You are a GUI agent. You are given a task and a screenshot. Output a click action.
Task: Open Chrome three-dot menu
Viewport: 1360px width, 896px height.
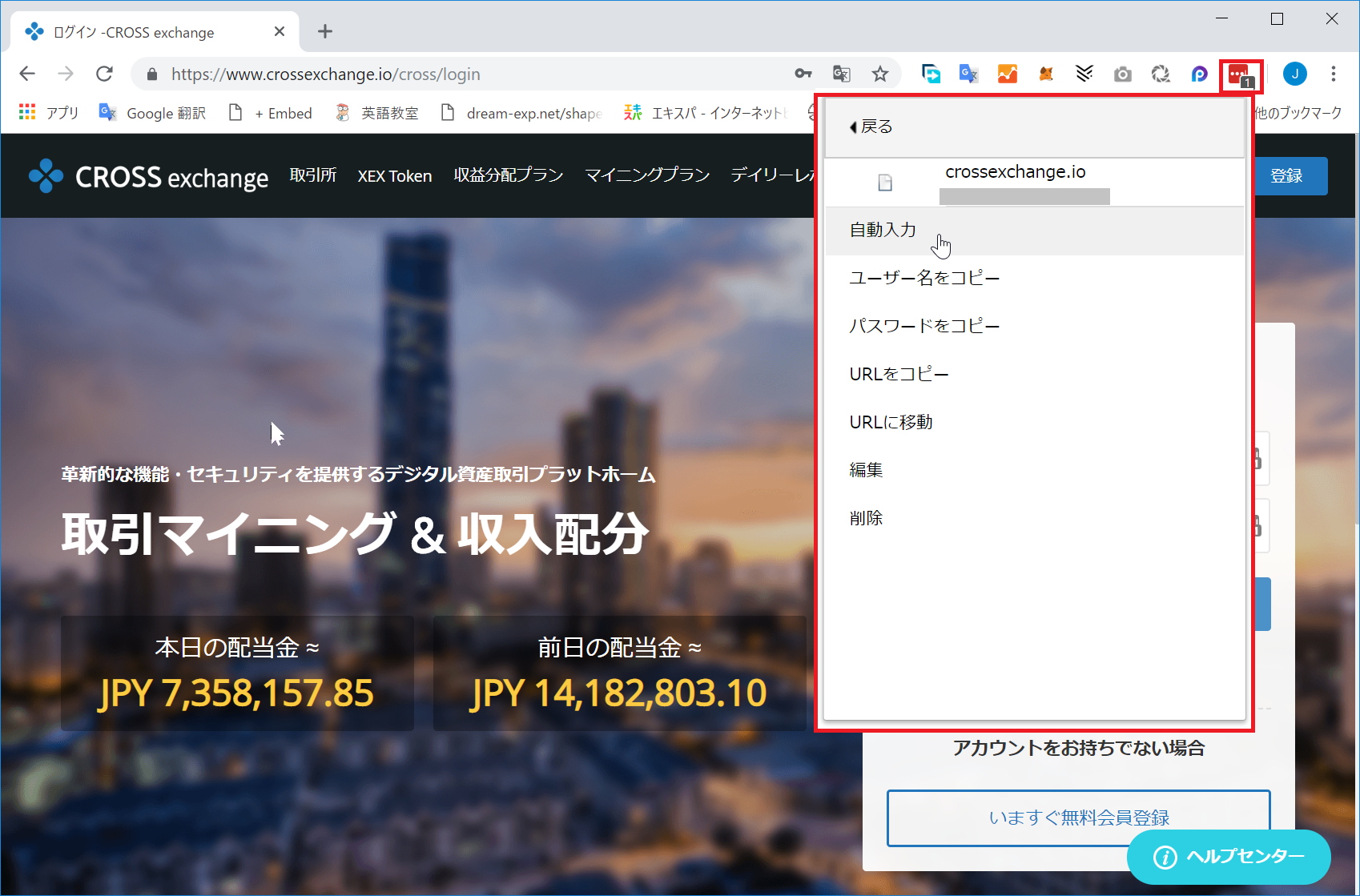tap(1334, 74)
